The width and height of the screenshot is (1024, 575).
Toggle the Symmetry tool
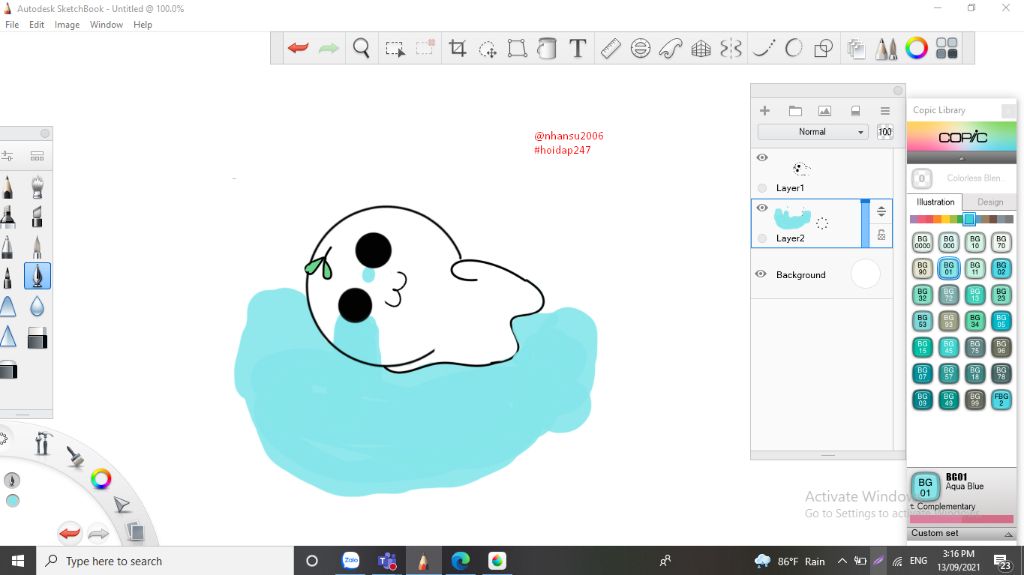731,48
